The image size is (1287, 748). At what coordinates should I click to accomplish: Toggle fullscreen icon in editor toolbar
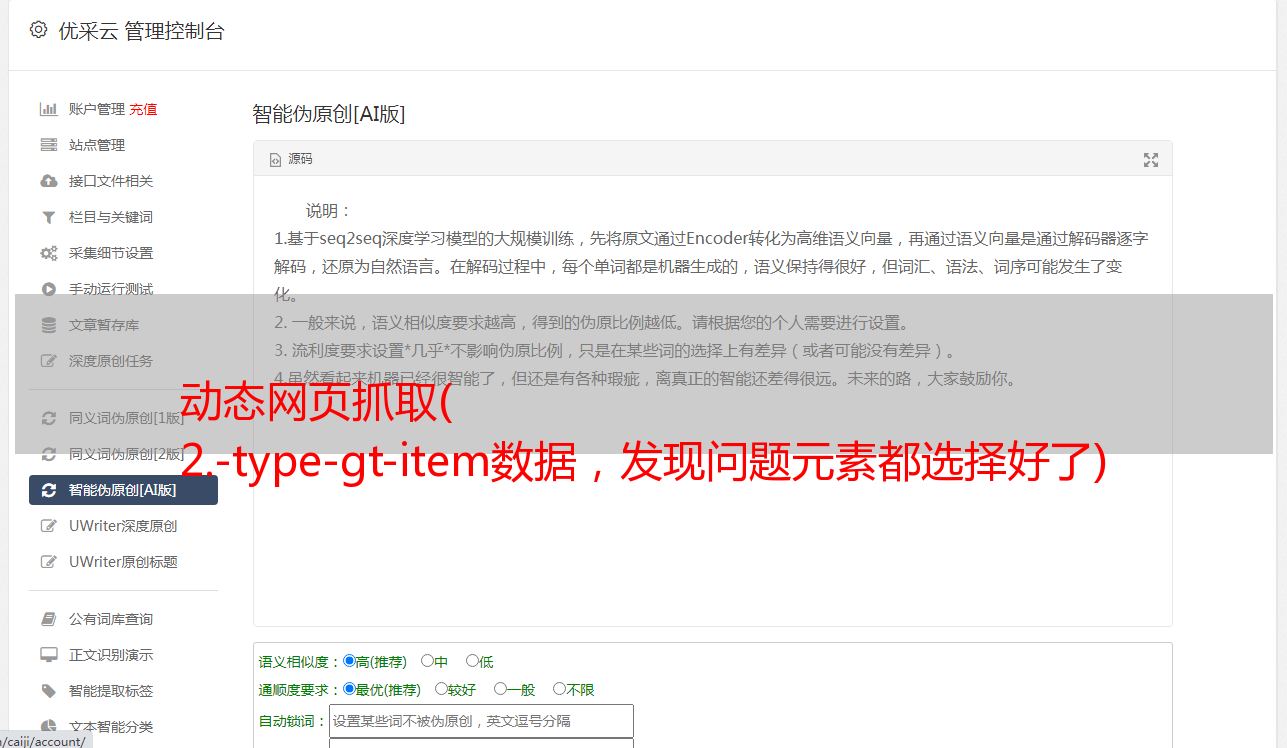[x=1151, y=160]
